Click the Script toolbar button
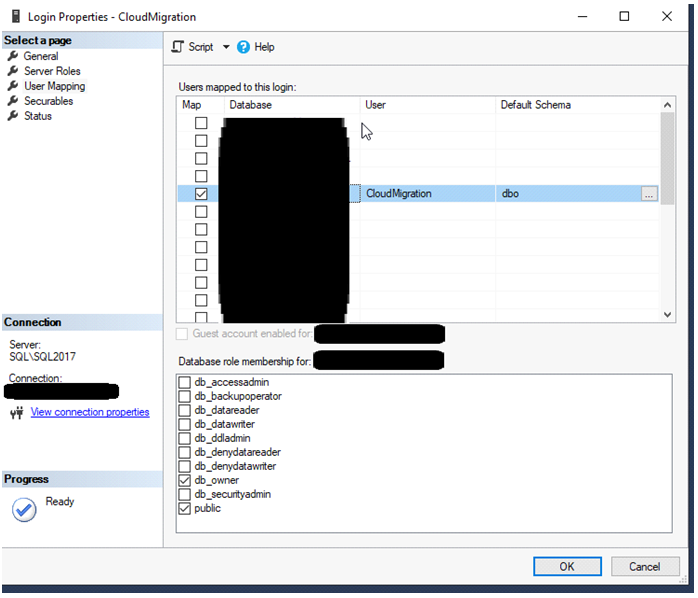The width and height of the screenshot is (698, 598). point(192,47)
